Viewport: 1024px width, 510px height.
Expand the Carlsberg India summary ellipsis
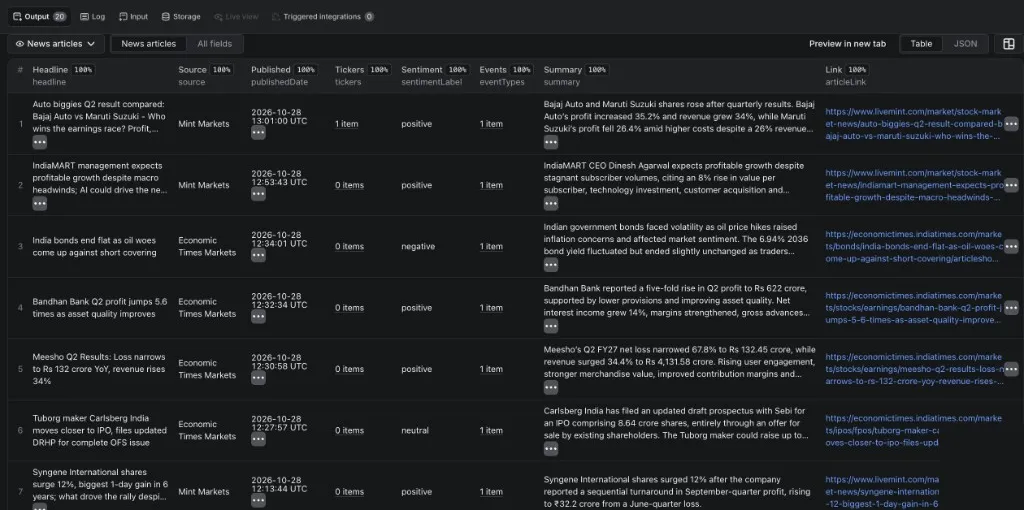[x=551, y=449]
